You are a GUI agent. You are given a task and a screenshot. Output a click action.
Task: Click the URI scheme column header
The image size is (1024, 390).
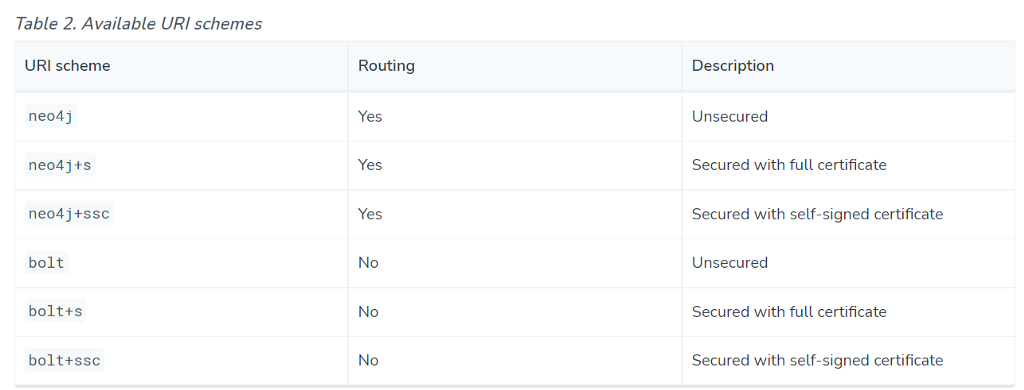coord(67,66)
